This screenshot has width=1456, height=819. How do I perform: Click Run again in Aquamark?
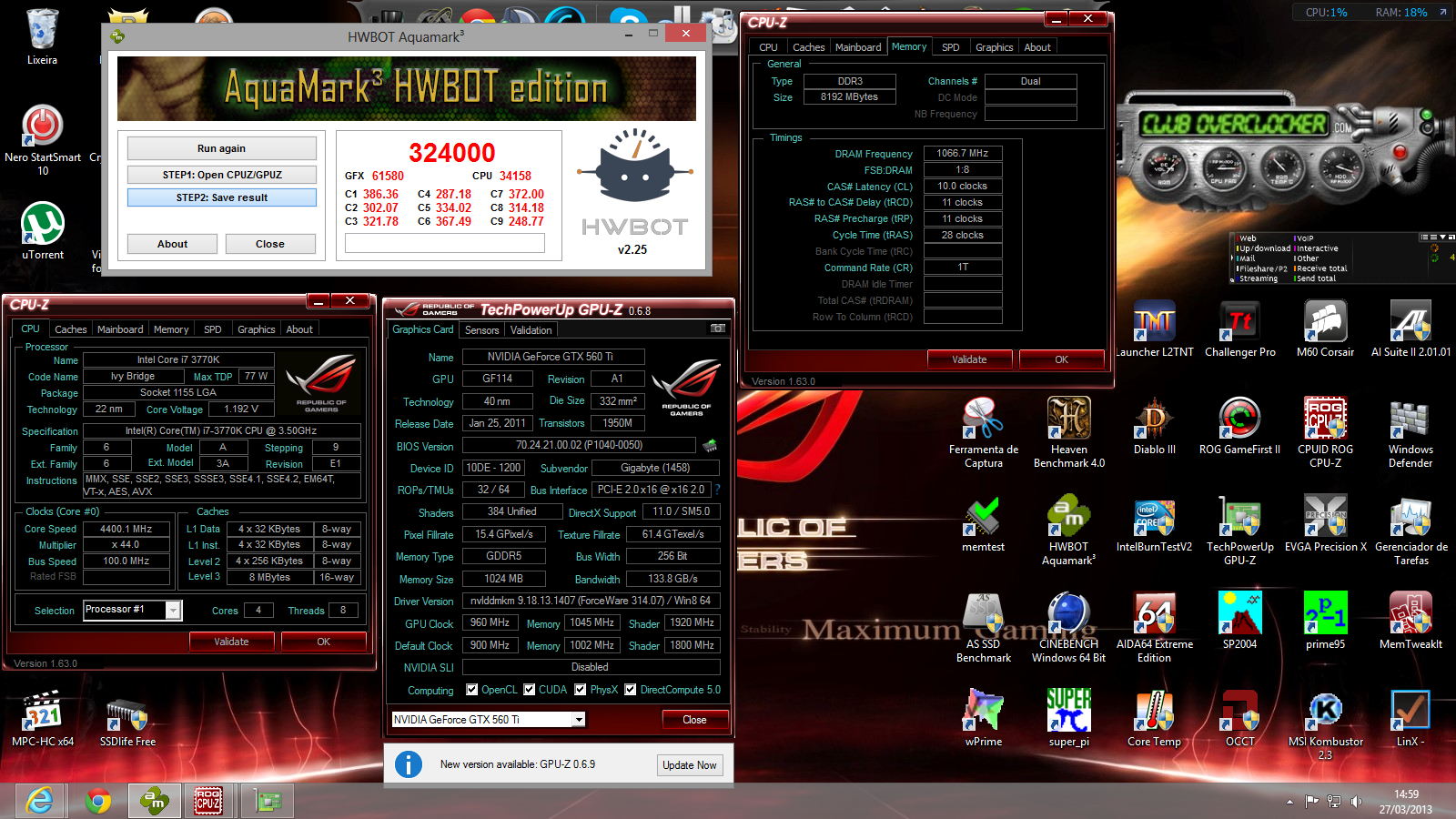click(x=222, y=148)
